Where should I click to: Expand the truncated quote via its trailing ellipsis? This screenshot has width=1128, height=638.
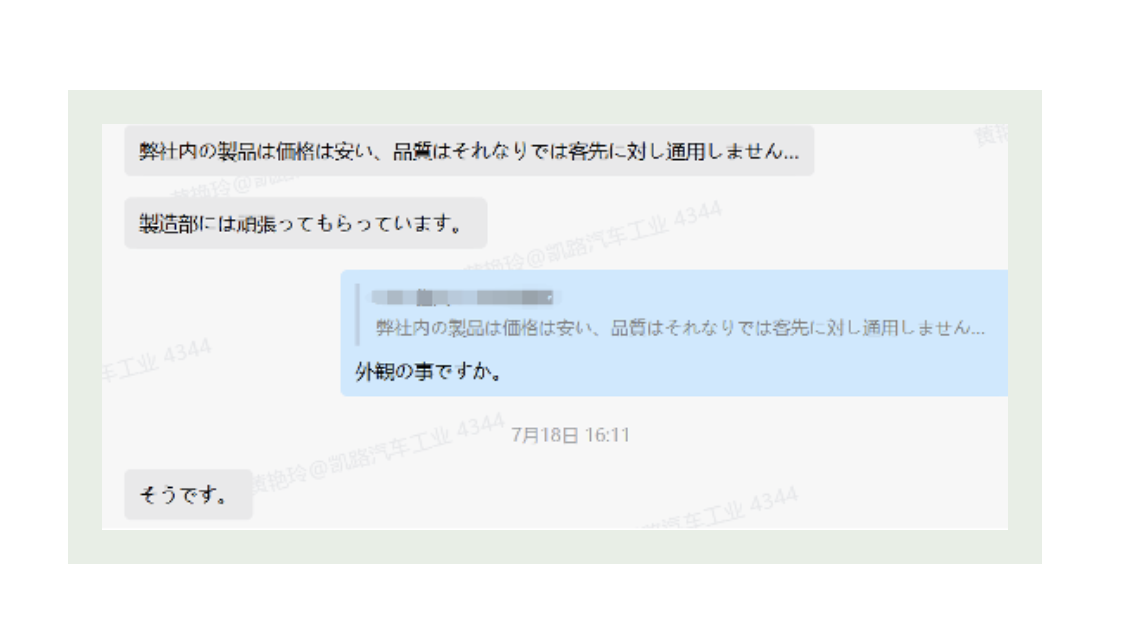tap(976, 329)
